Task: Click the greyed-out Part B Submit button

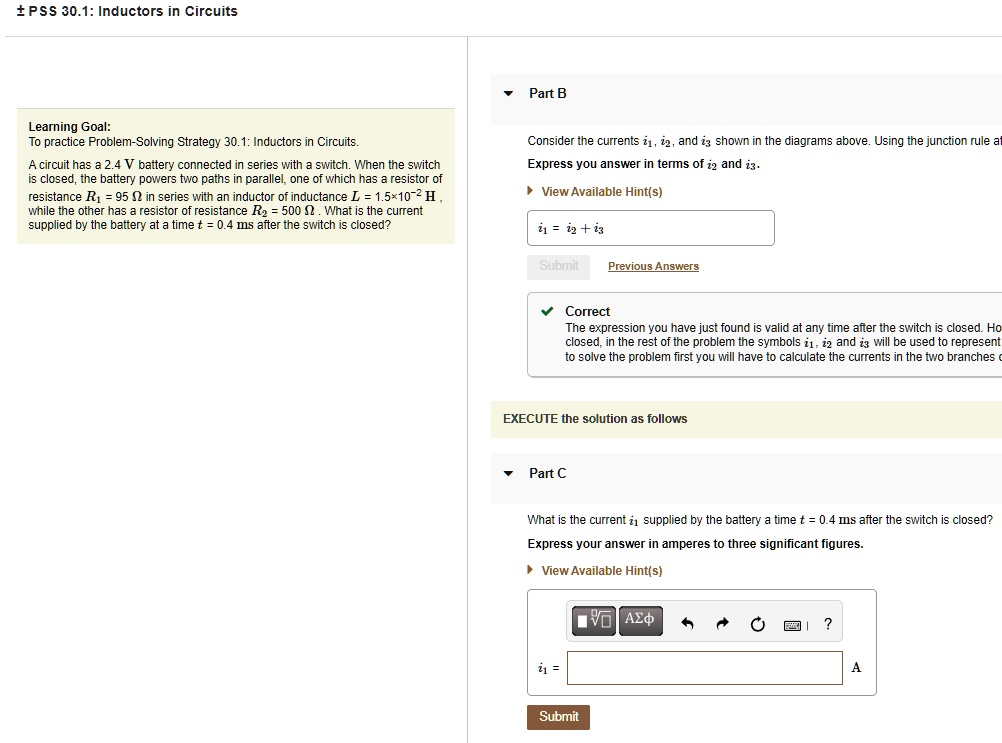Action: (558, 266)
